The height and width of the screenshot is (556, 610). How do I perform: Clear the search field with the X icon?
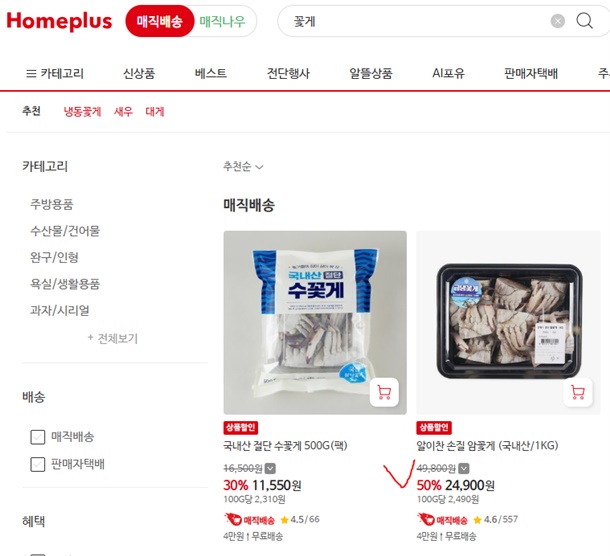point(557,21)
